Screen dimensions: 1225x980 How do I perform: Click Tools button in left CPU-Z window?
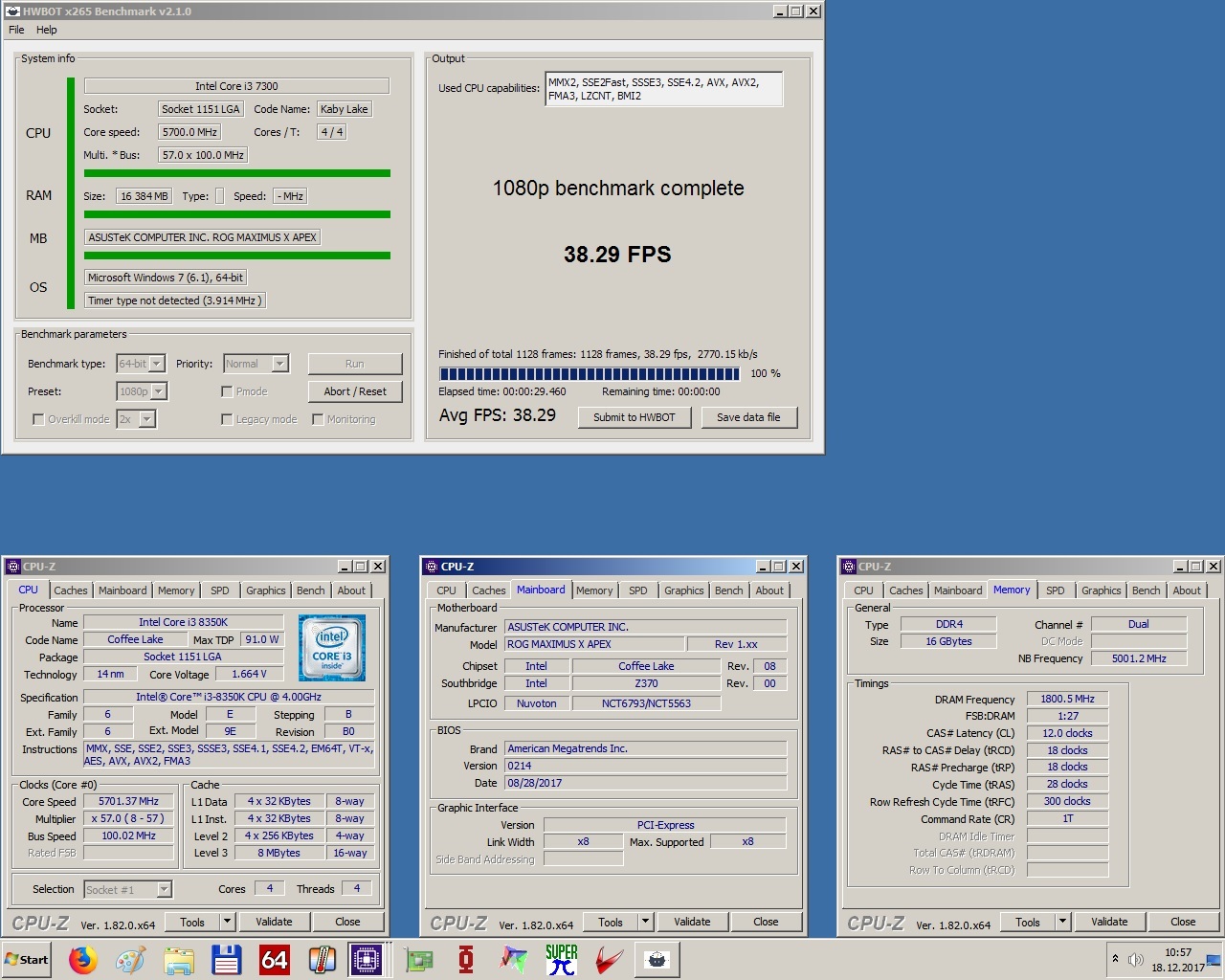coord(192,922)
